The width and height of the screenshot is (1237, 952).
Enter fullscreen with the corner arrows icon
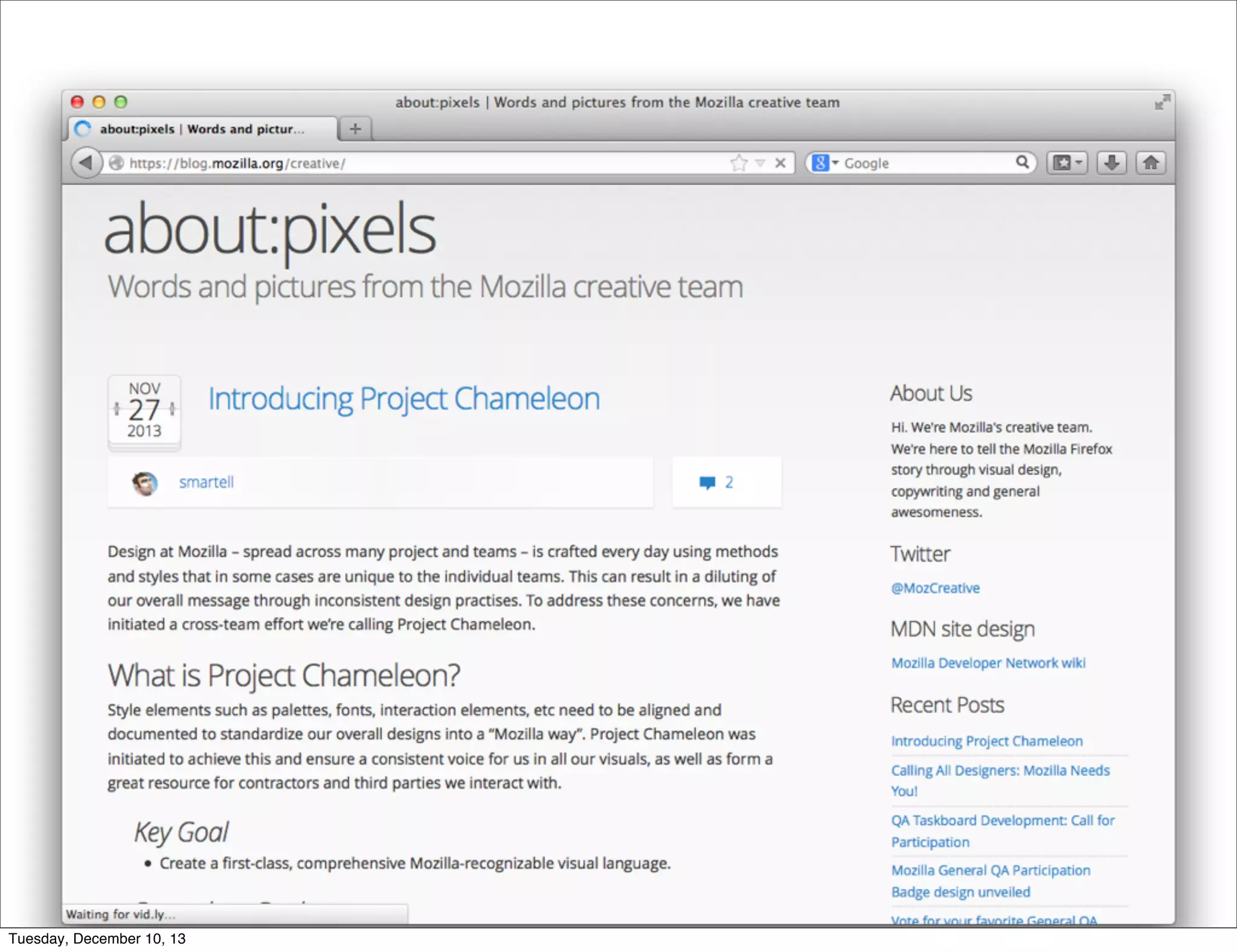click(x=1161, y=103)
